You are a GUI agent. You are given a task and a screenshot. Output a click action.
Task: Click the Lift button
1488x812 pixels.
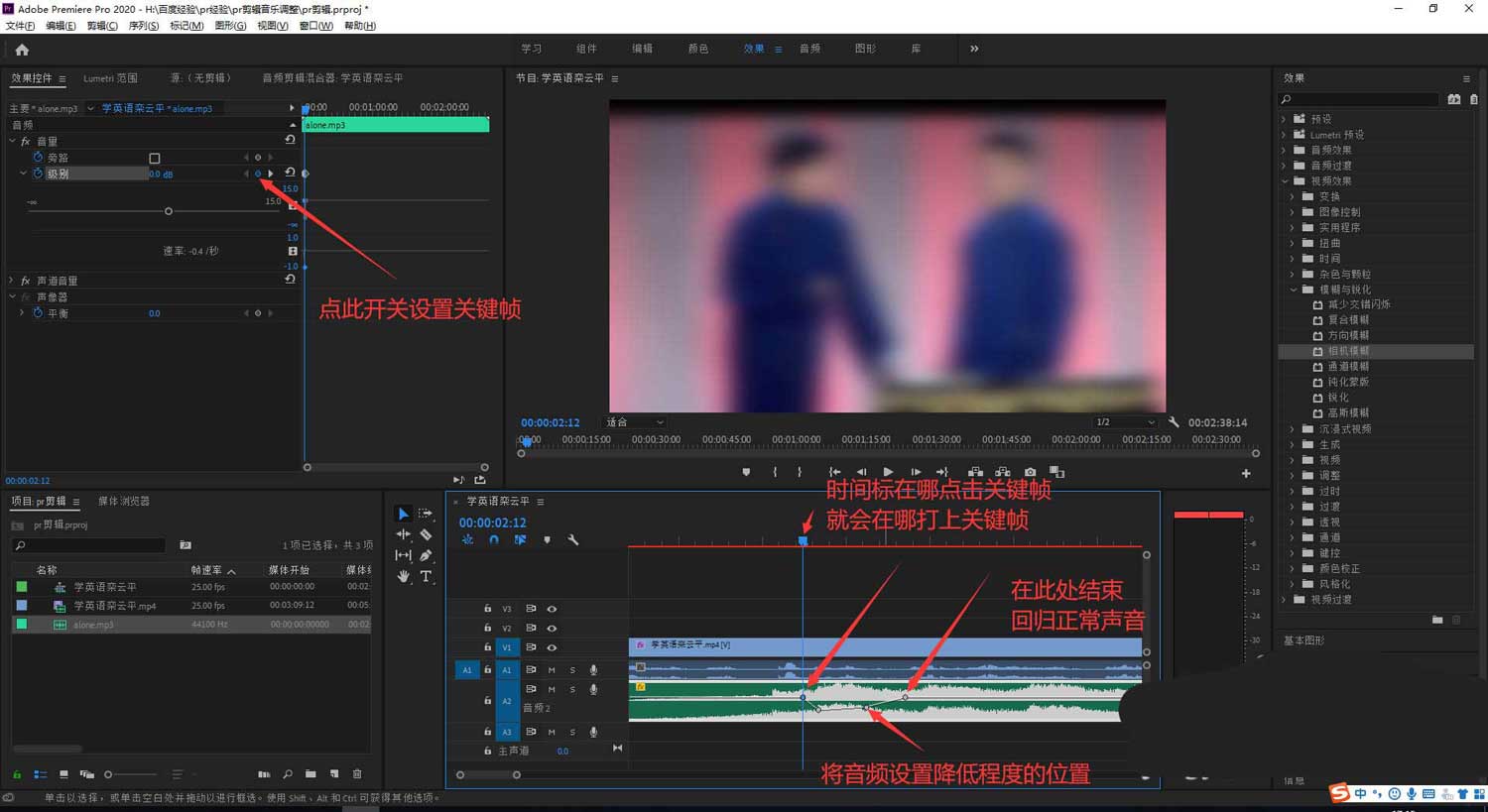[x=976, y=472]
